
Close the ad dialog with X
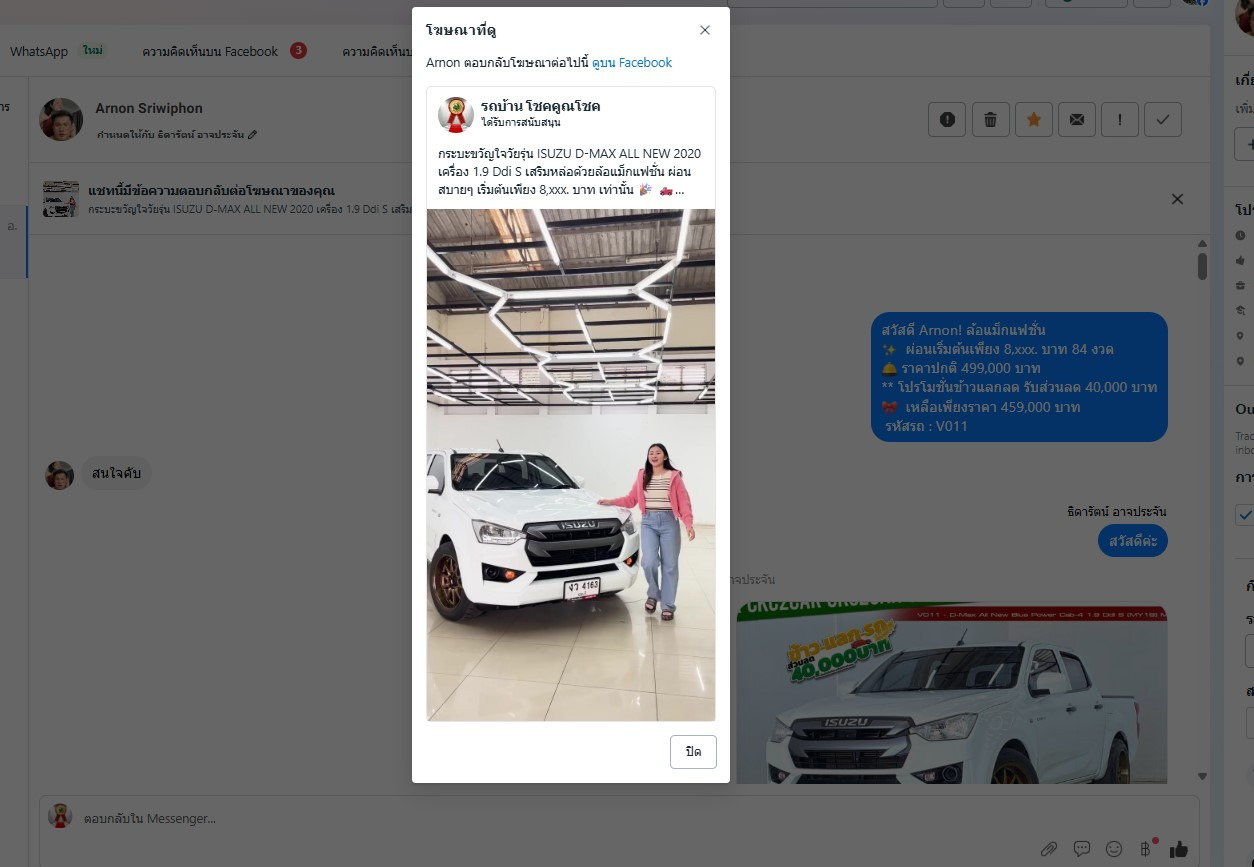(x=705, y=30)
